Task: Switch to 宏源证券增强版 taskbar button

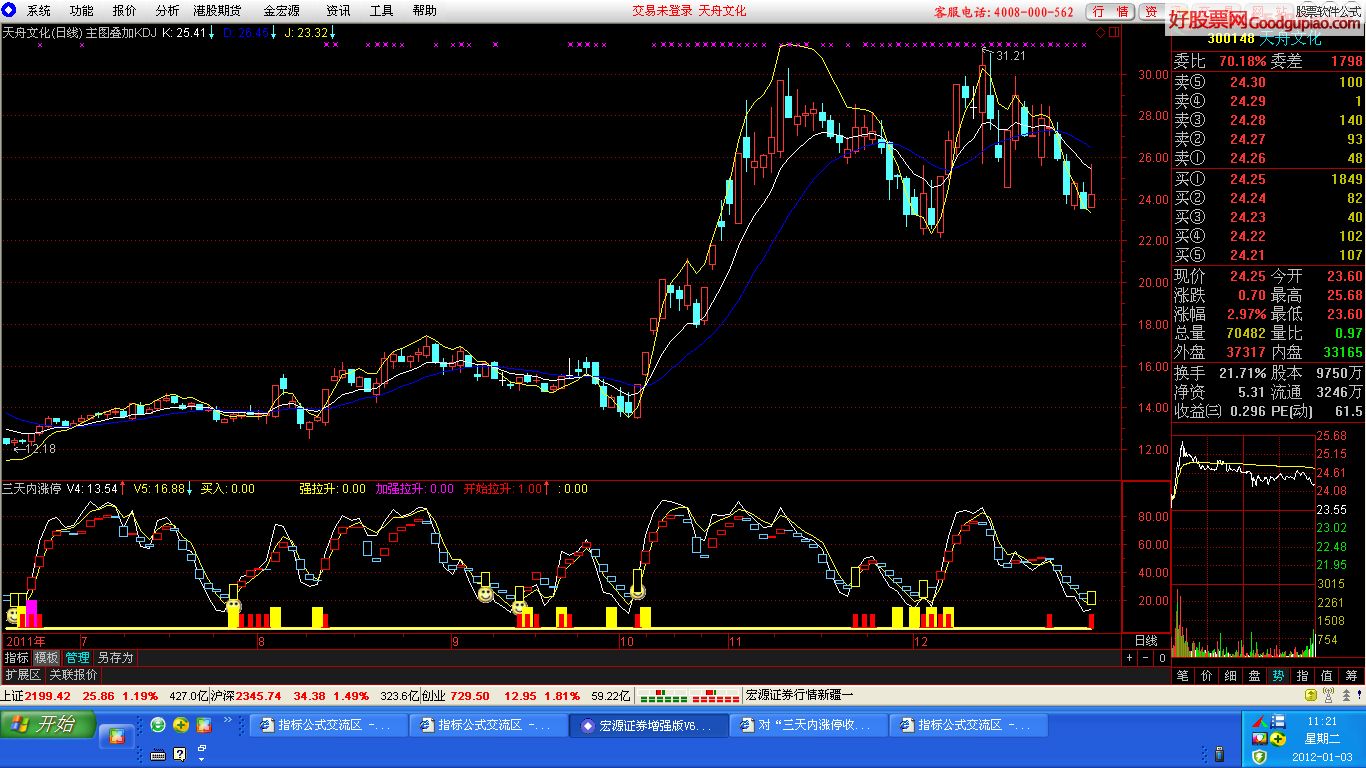Action: click(648, 725)
